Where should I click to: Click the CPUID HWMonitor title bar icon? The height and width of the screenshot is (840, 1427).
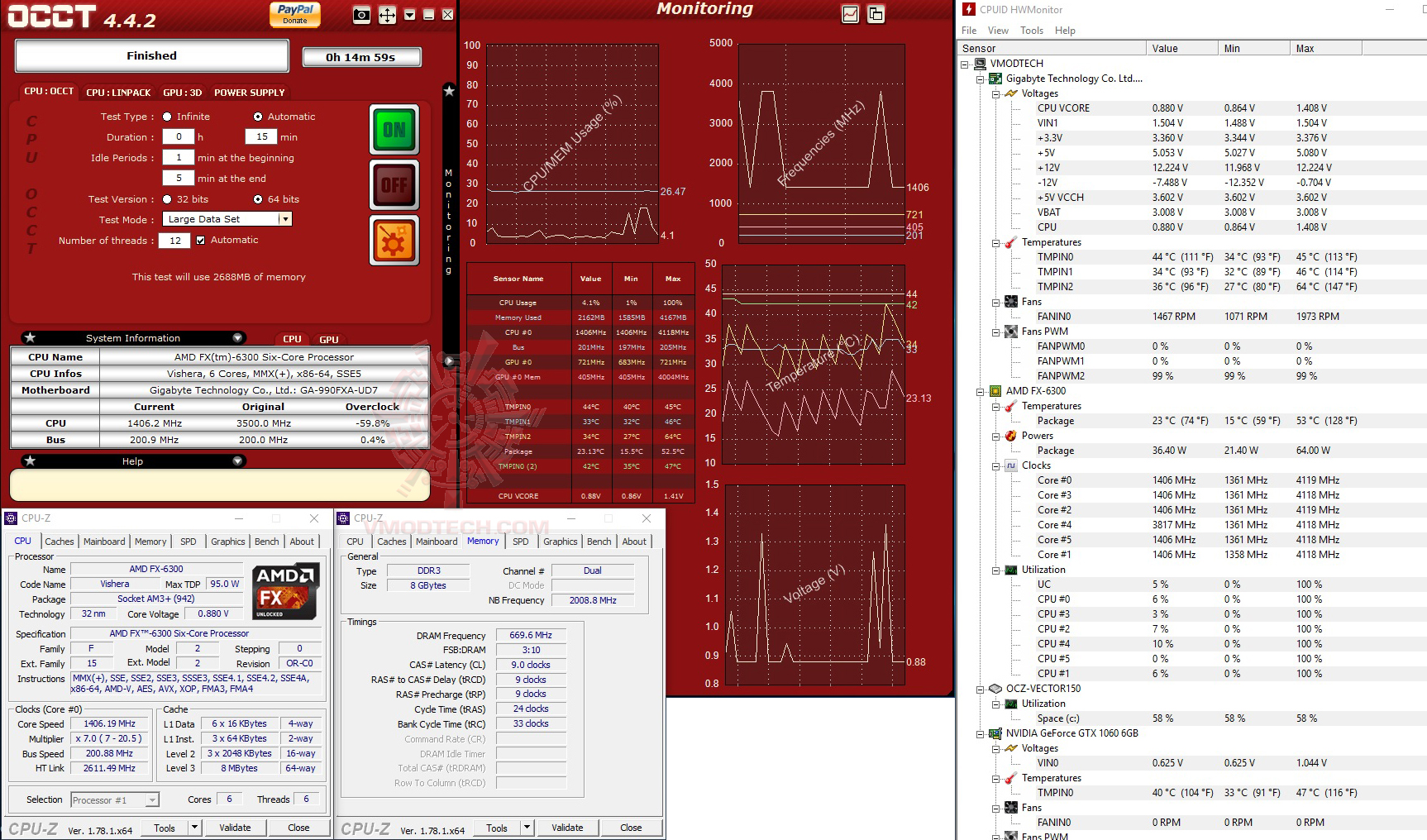(968, 9)
